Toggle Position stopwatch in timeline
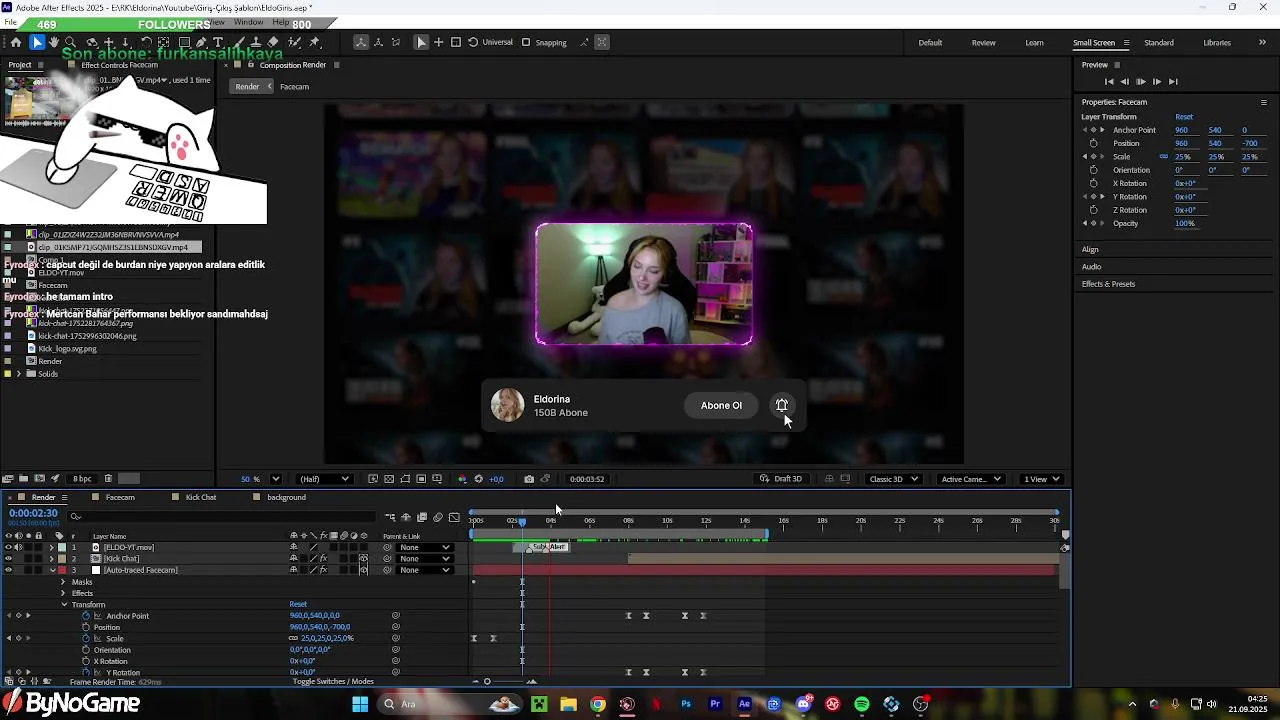The image size is (1280, 720). tap(86, 627)
